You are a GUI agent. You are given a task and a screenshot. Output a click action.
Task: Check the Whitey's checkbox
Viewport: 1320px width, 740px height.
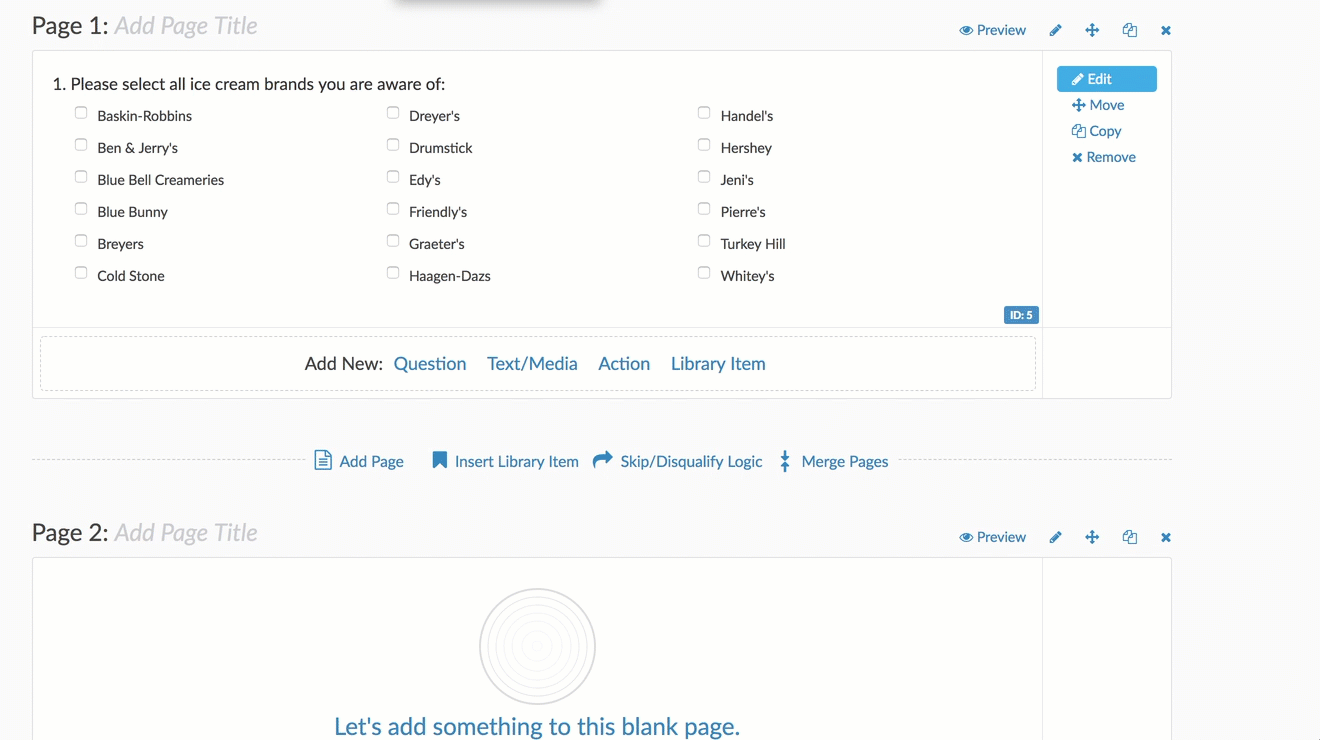(704, 273)
